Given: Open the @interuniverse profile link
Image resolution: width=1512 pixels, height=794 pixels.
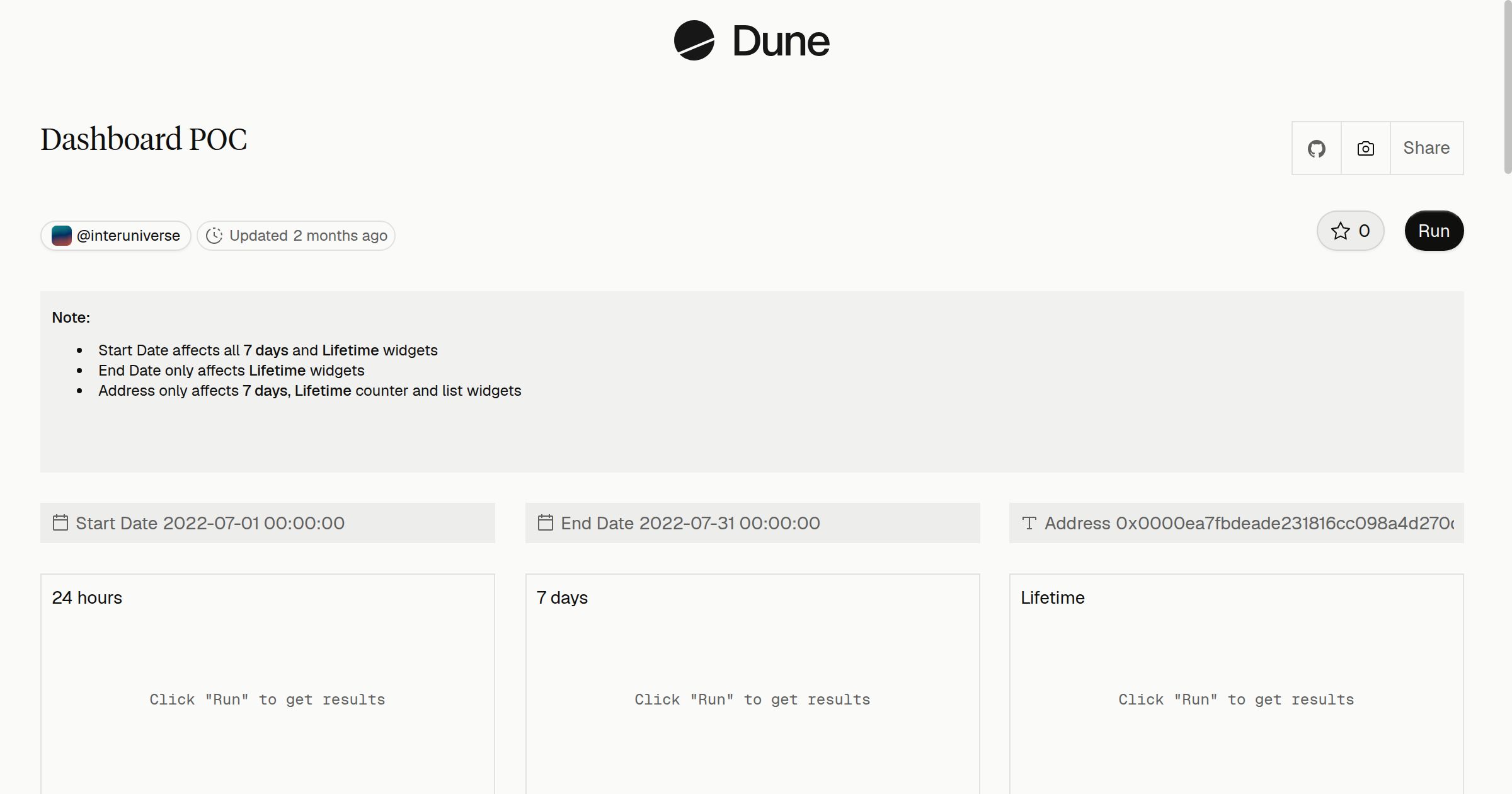Looking at the screenshot, I should tap(116, 236).
